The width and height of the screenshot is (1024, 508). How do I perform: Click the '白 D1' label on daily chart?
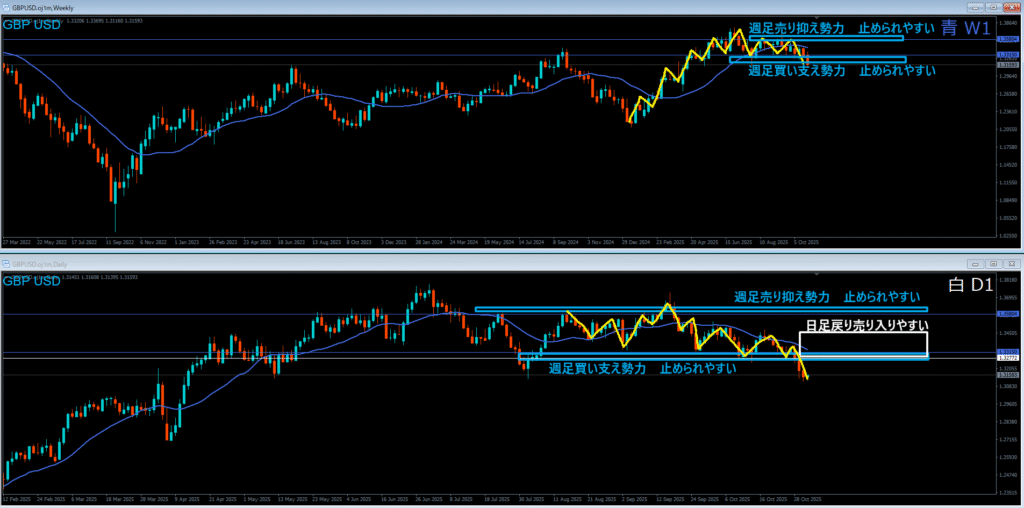[968, 284]
